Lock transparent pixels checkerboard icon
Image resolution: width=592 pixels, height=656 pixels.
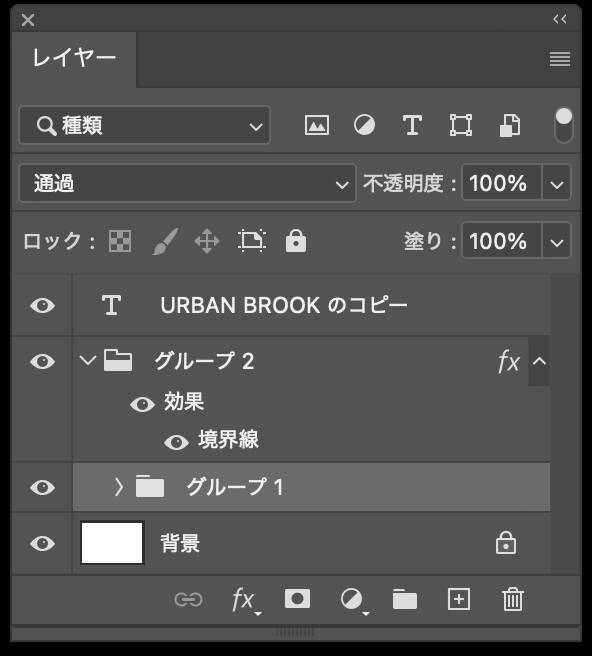tap(120, 241)
